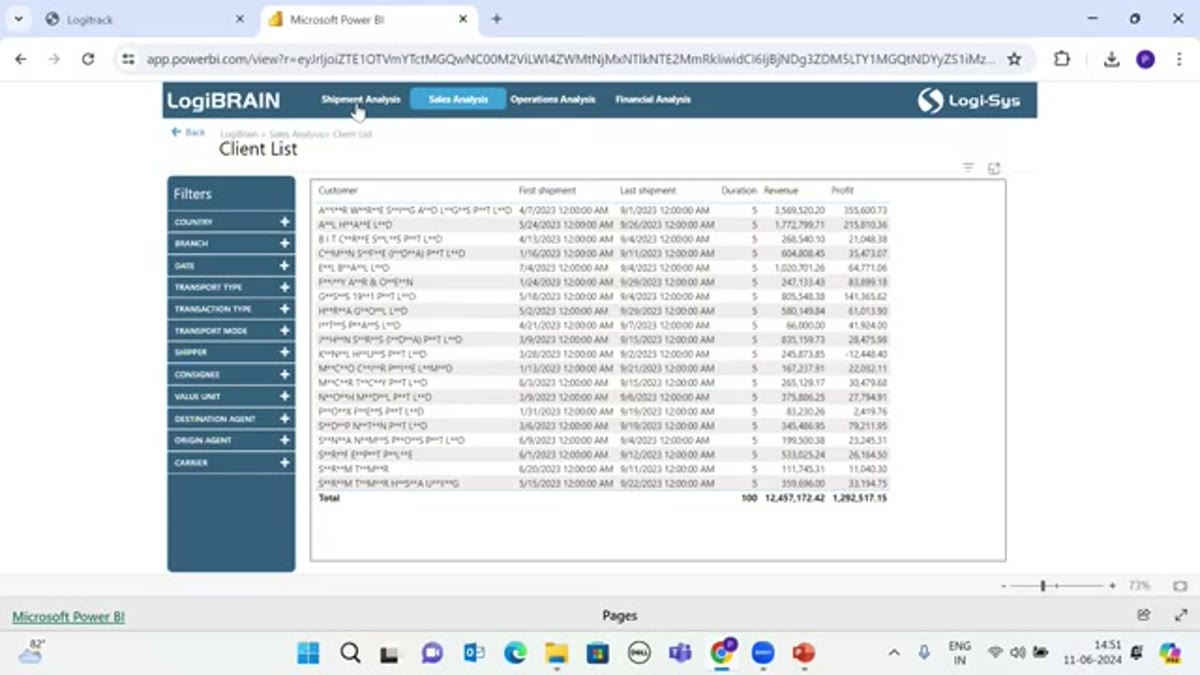
Task: Zoom in with the plus button
Action: (x=1112, y=586)
